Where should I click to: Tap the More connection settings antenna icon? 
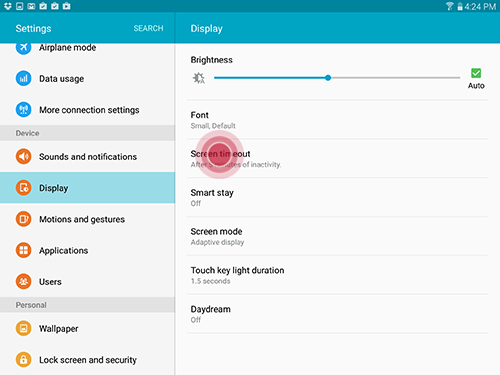[x=23, y=109]
